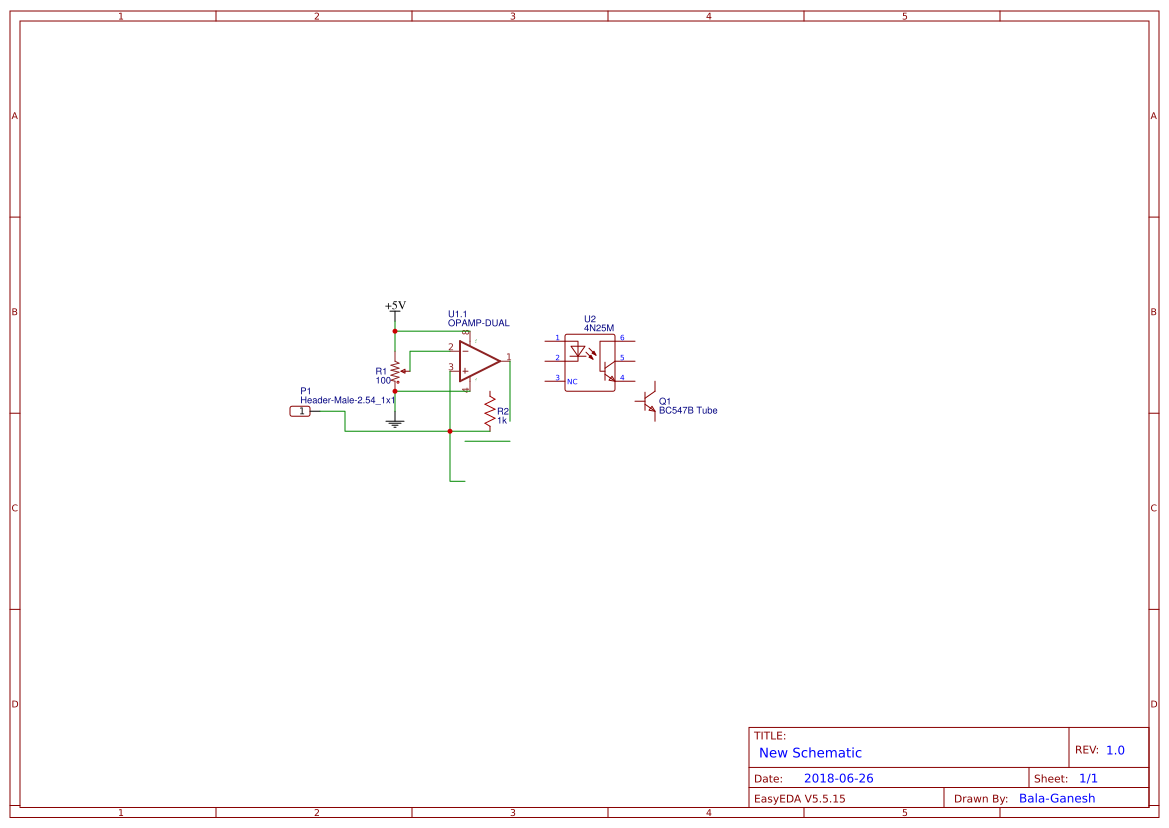Viewport: 1169px width, 828px height.
Task: Select the op-amp triangle symbol U1.1
Action: [479, 361]
